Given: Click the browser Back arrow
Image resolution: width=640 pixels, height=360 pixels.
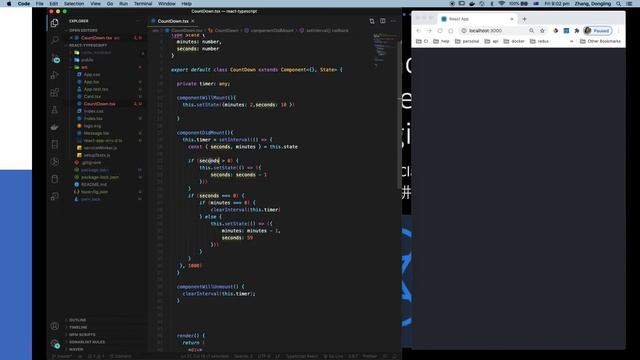Looking at the screenshot, I should tap(418, 31).
